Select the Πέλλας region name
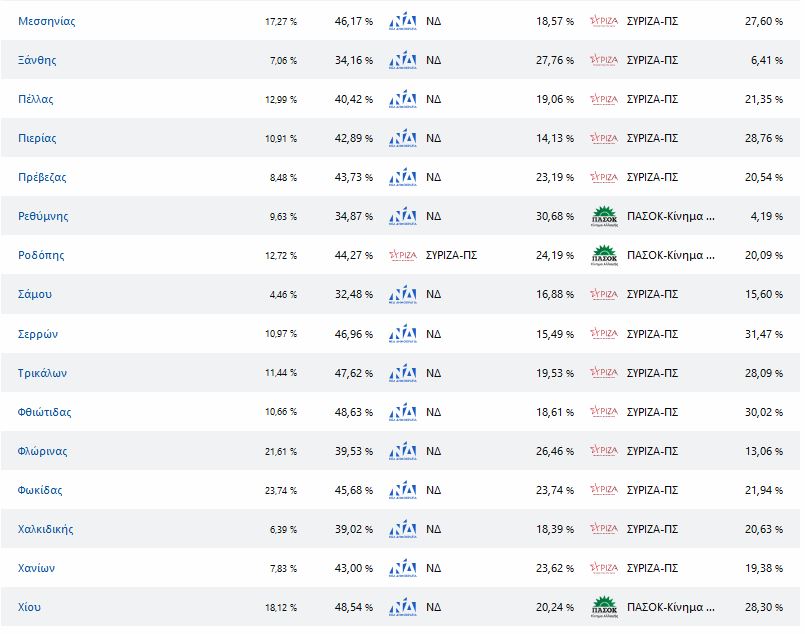 [36, 99]
